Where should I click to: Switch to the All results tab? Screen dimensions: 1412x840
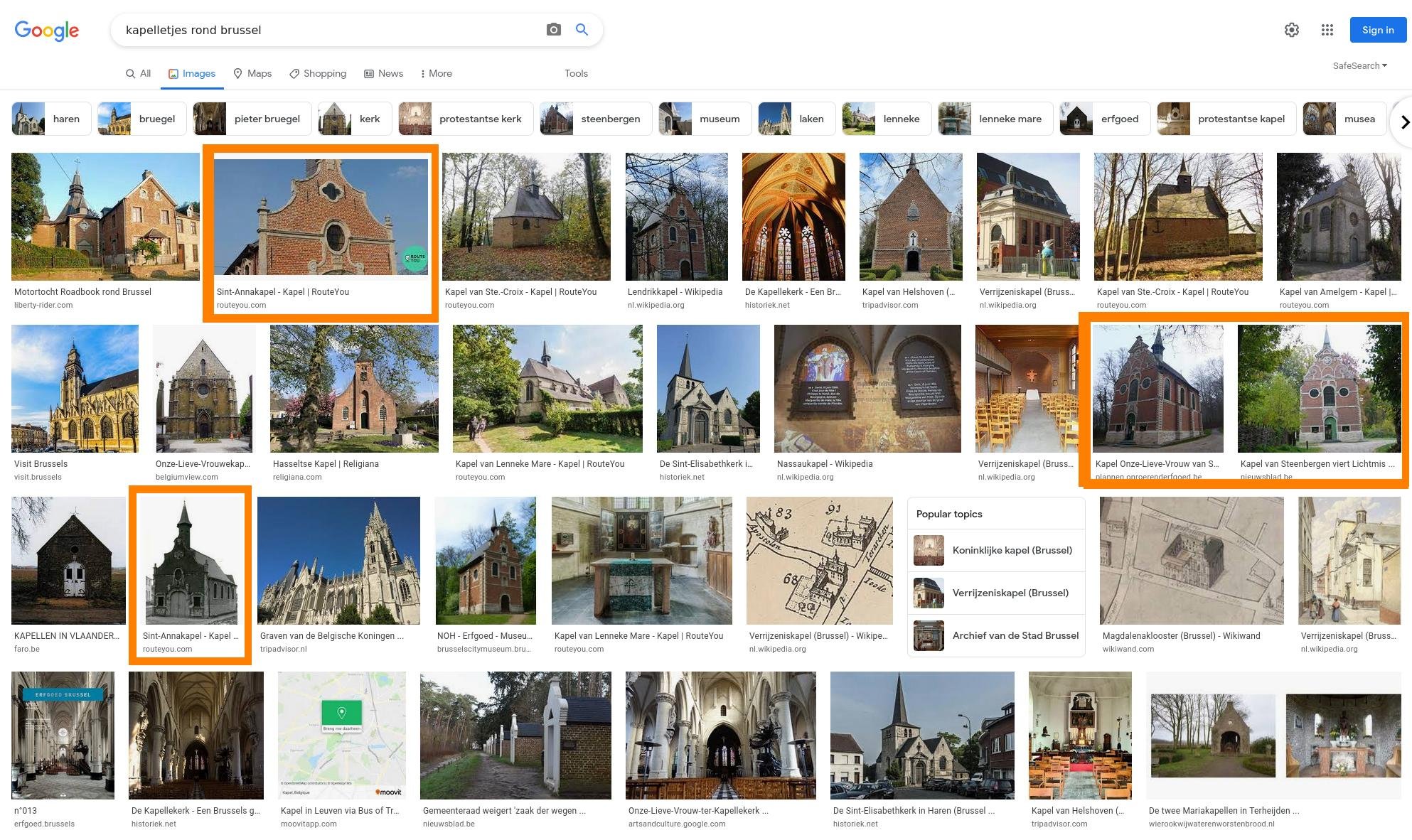point(138,73)
